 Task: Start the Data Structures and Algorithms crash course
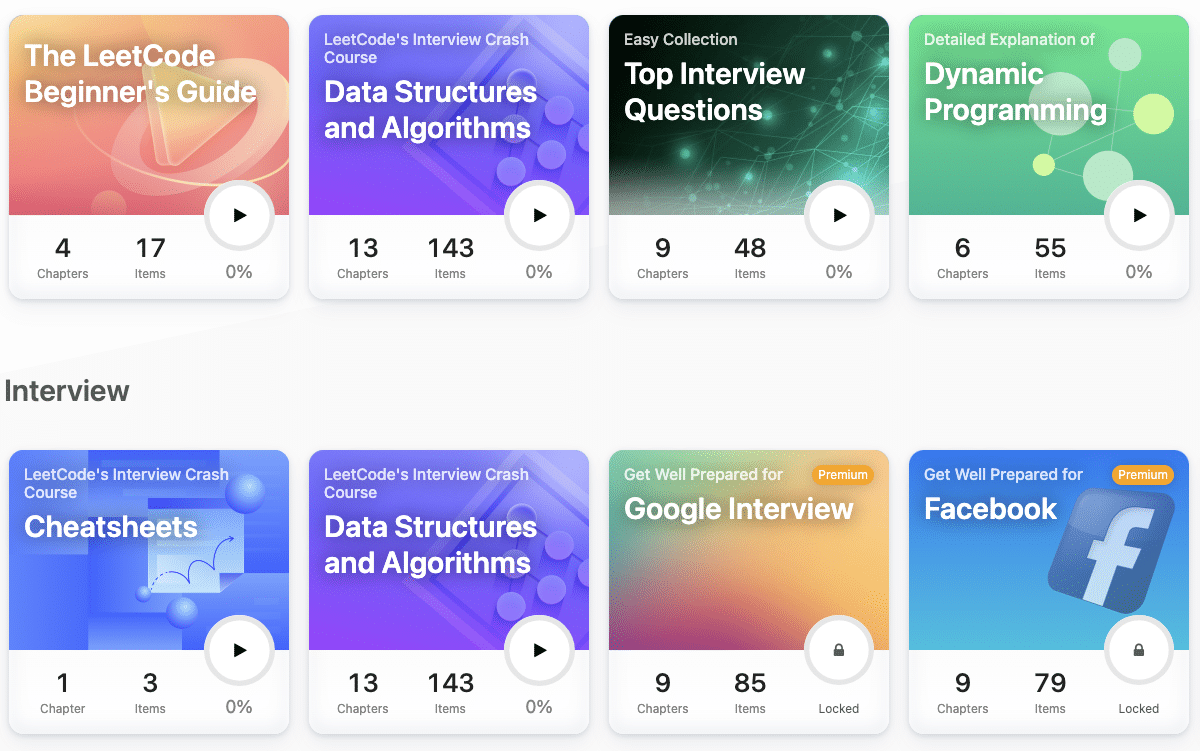539,215
